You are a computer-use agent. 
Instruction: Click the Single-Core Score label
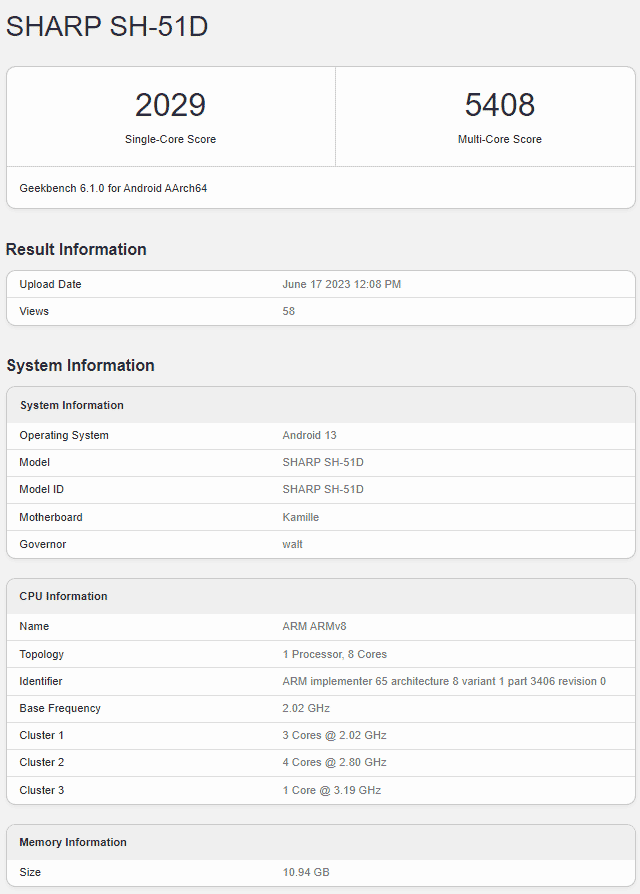(x=170, y=139)
